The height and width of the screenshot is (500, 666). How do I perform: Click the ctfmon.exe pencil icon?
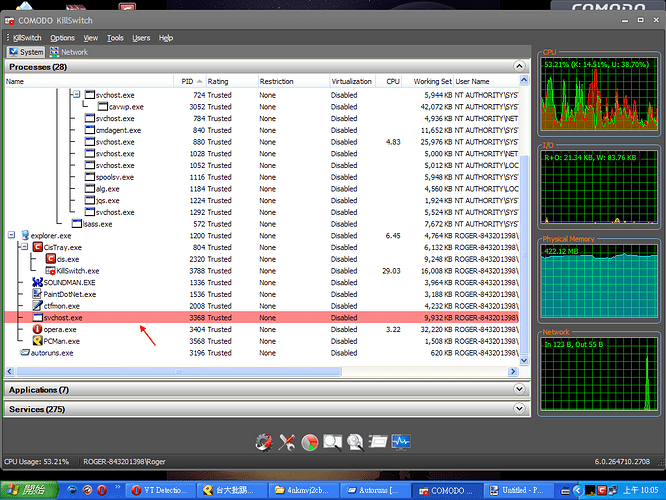tap(37, 305)
